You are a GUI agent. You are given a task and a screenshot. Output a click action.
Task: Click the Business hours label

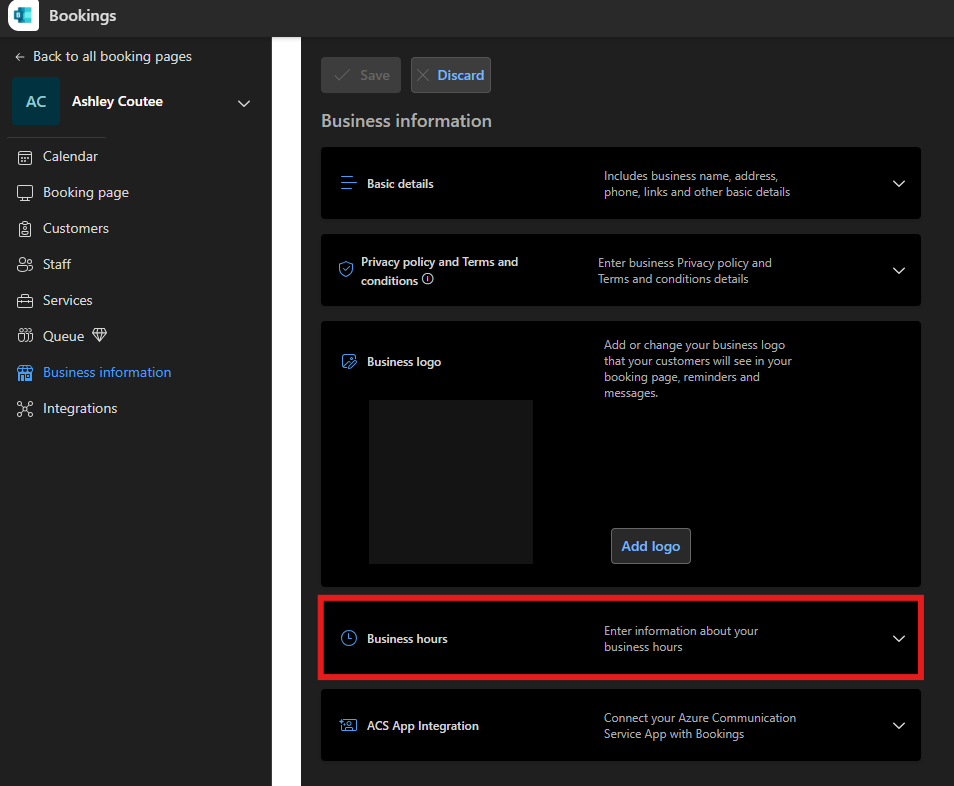pyautogui.click(x=407, y=639)
